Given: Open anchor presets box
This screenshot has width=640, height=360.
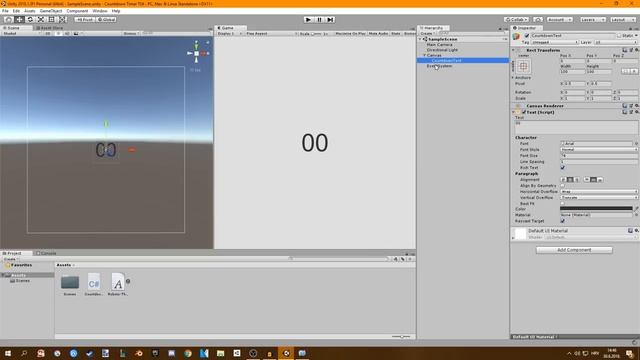Looking at the screenshot, I should [524, 66].
